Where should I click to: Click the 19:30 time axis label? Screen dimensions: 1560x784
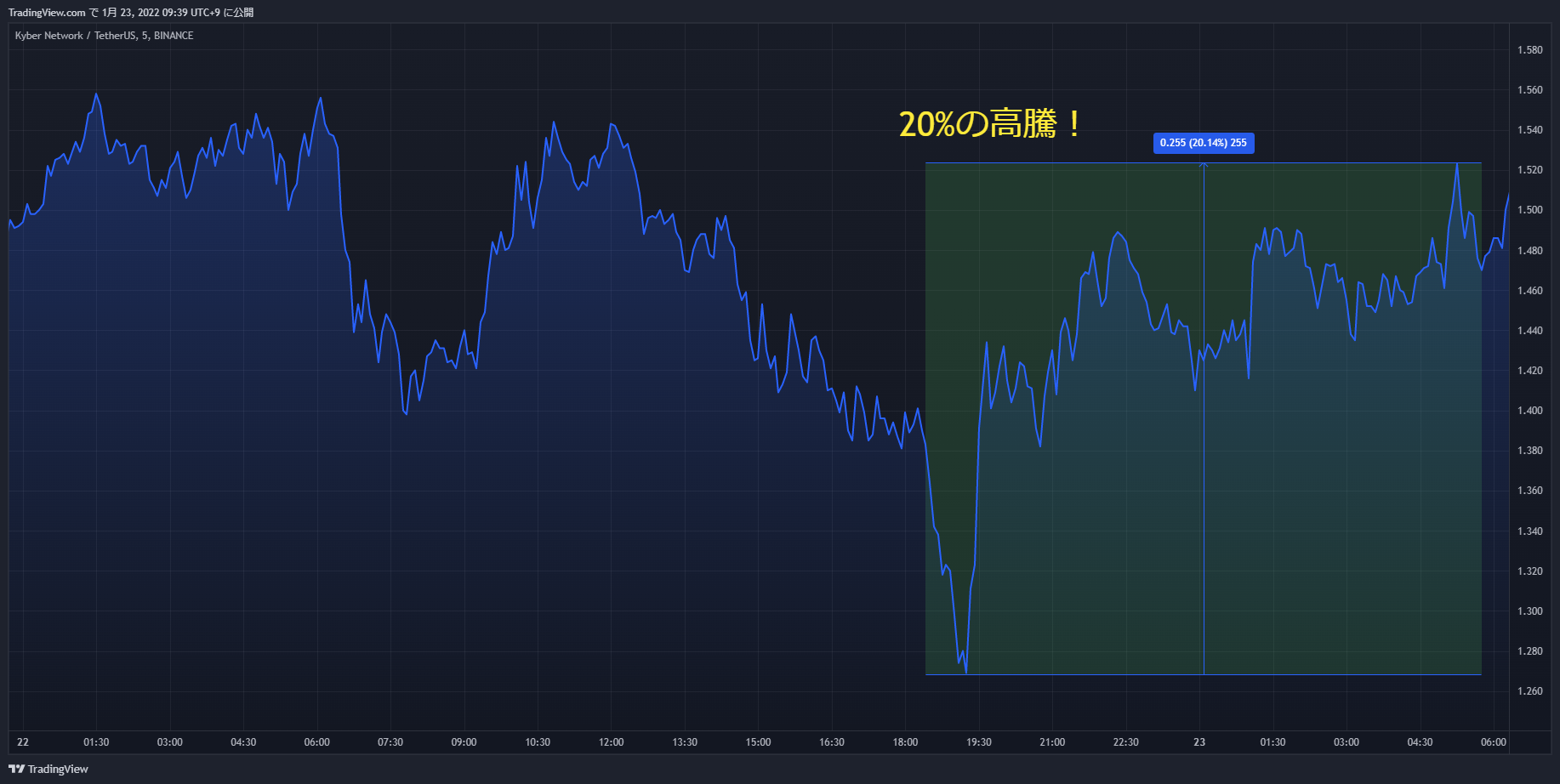pos(979,742)
